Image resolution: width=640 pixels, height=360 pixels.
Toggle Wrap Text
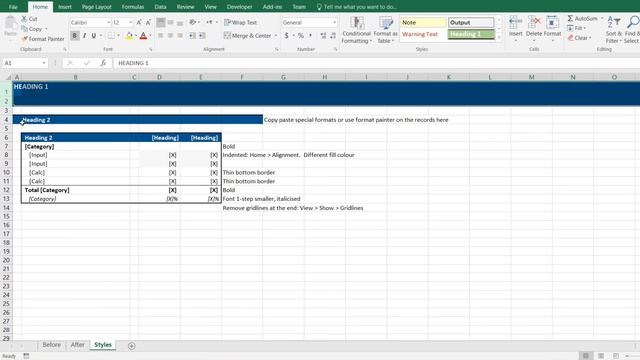click(x=240, y=22)
